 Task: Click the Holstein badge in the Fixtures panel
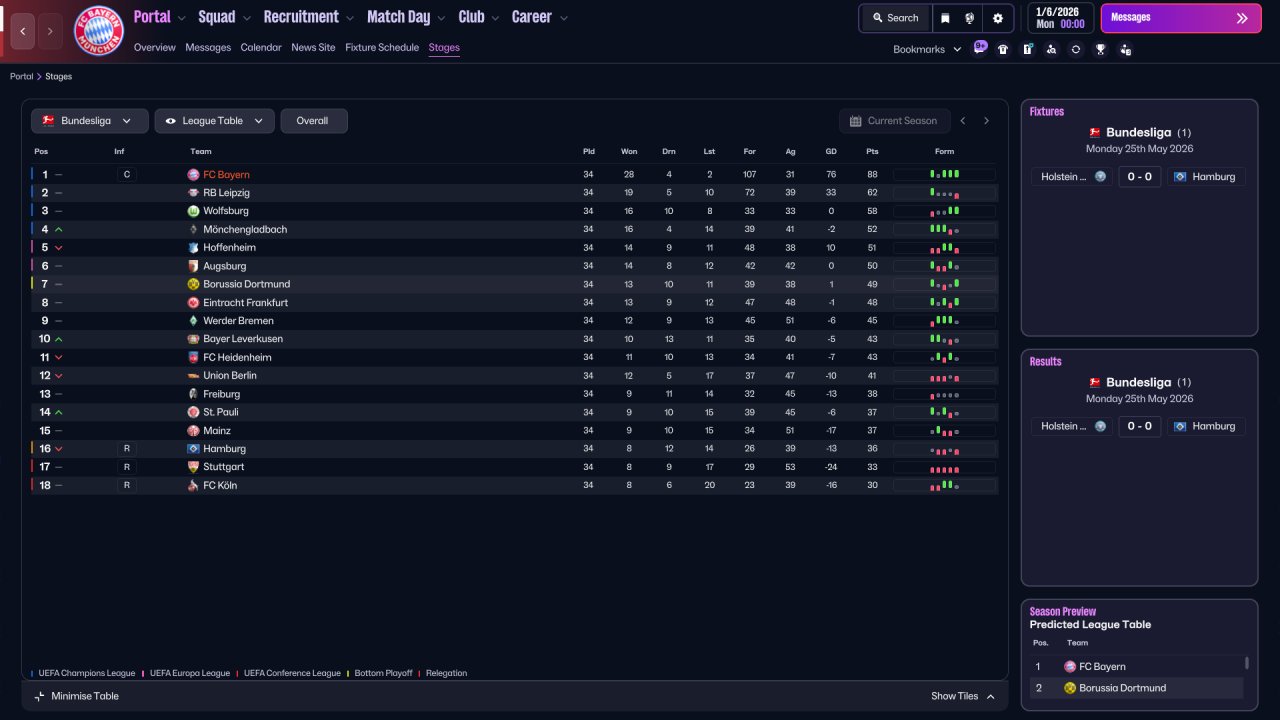click(x=1100, y=177)
